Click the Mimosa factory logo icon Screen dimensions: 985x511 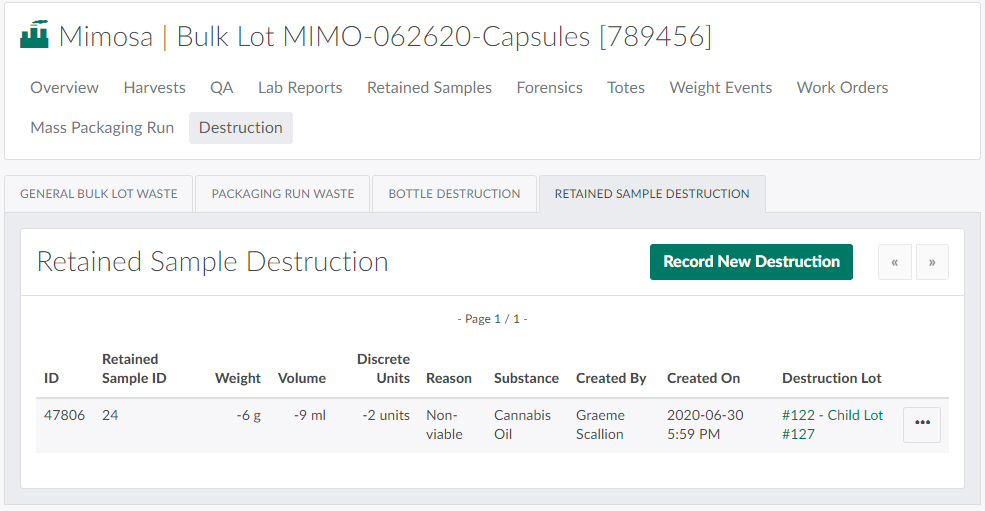(34, 36)
